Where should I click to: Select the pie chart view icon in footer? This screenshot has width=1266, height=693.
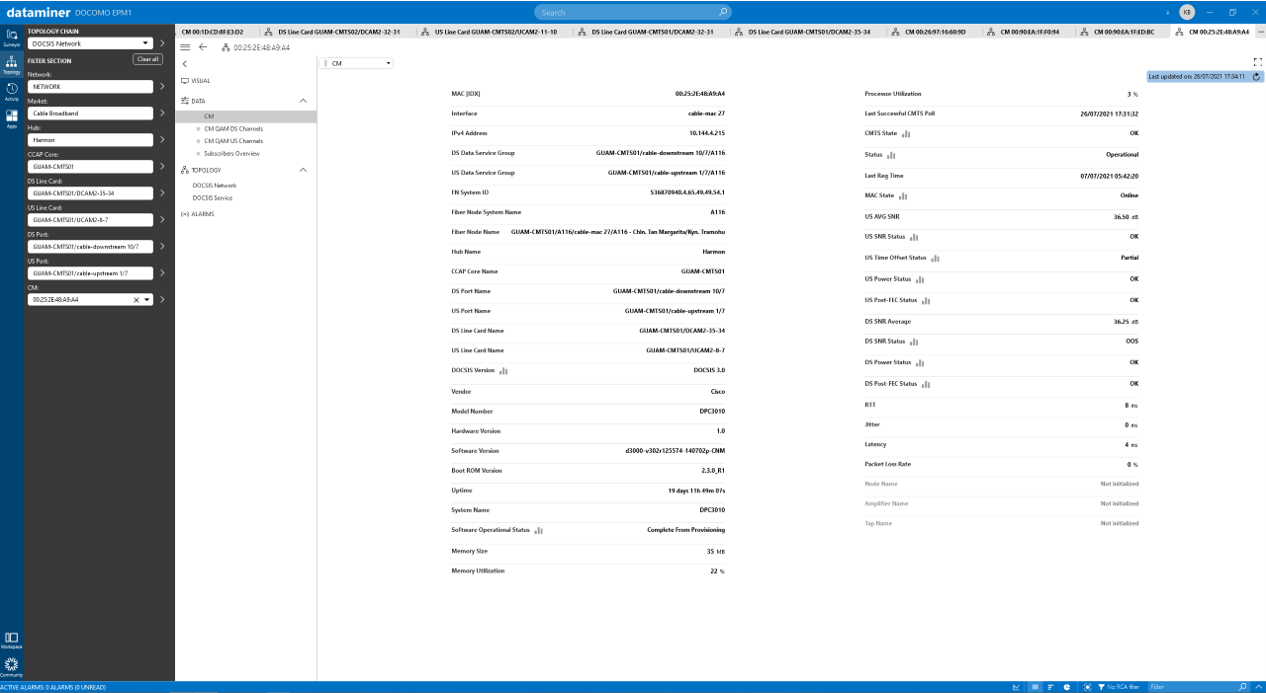(x=1067, y=687)
